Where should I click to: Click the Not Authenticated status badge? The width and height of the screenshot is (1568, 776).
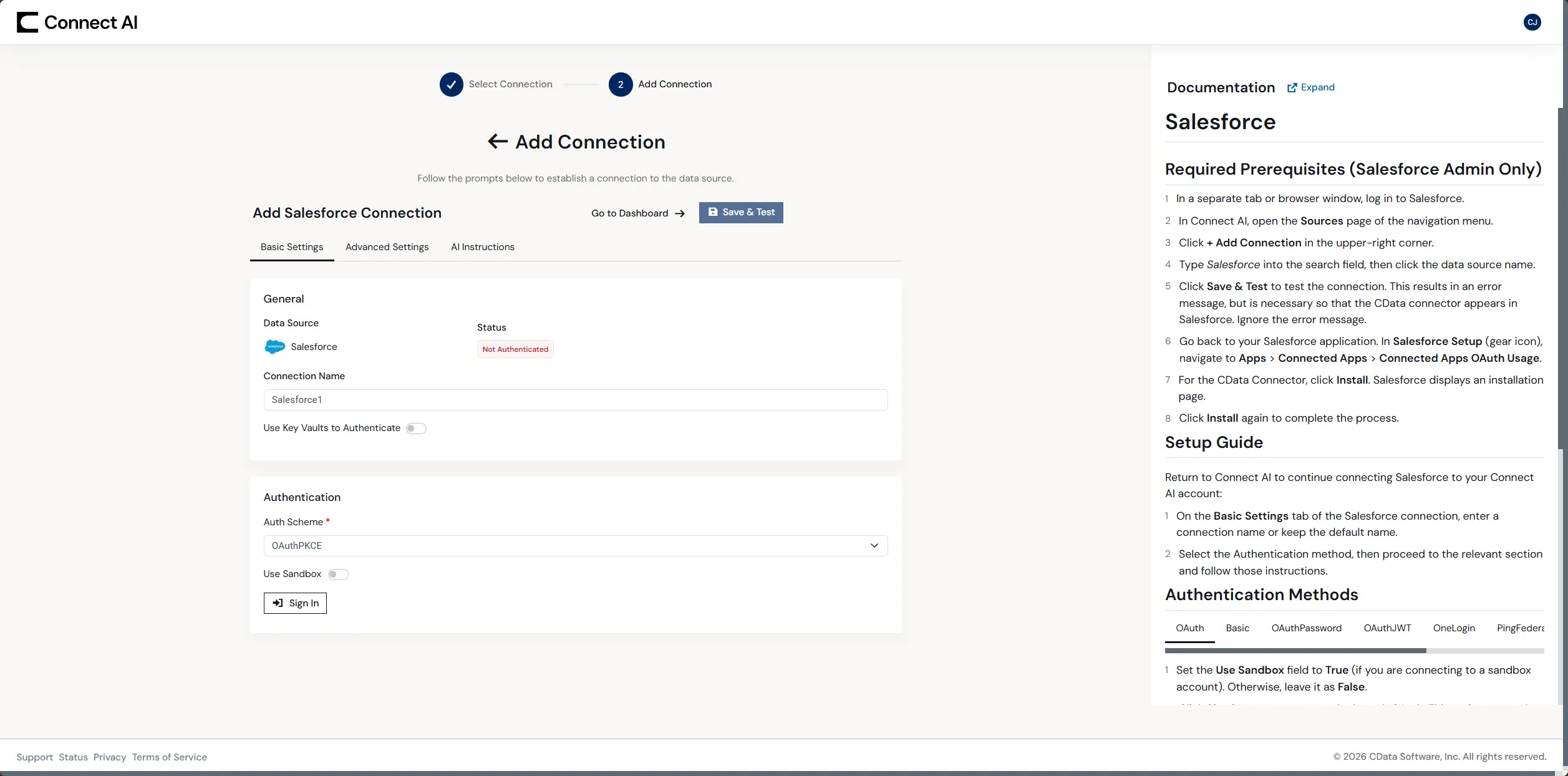pyautogui.click(x=515, y=349)
